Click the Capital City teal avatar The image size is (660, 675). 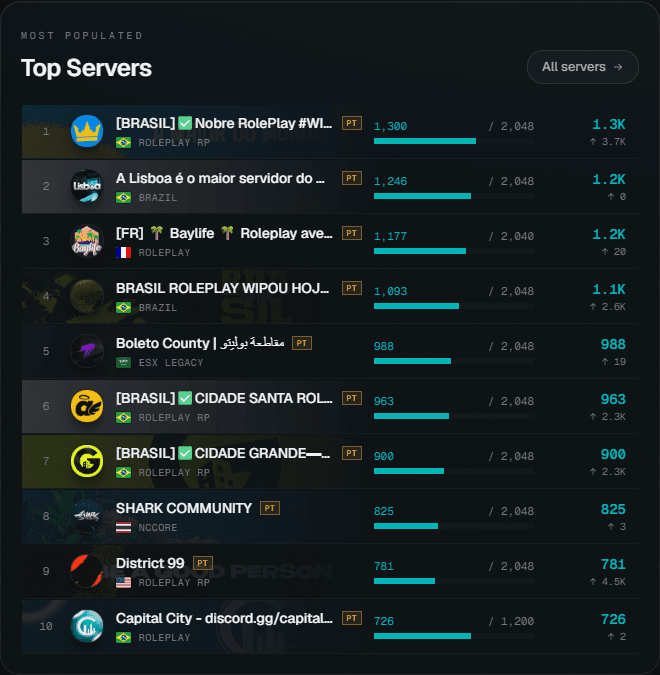[87, 626]
